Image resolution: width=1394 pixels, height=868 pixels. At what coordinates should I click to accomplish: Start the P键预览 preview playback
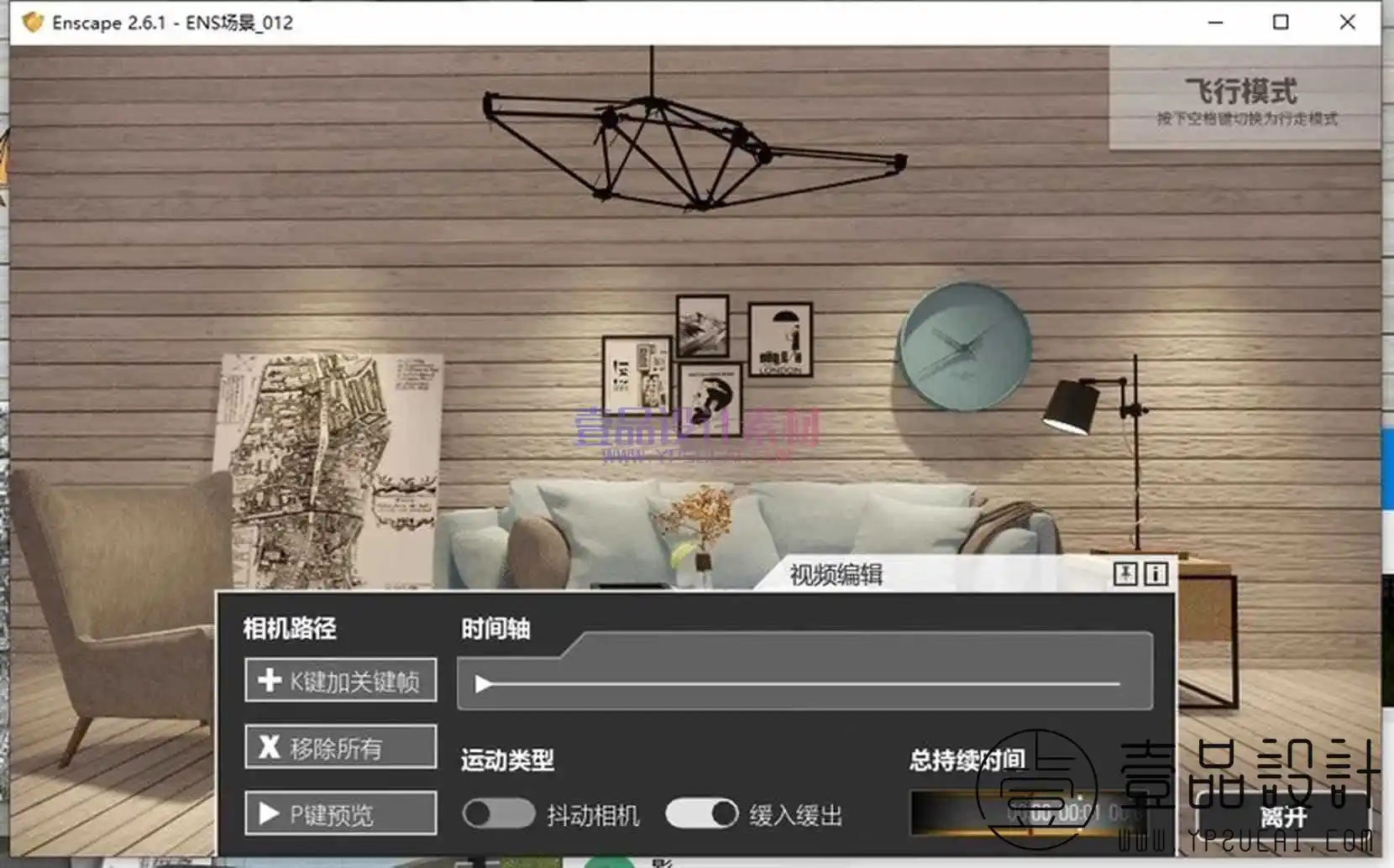coord(340,813)
